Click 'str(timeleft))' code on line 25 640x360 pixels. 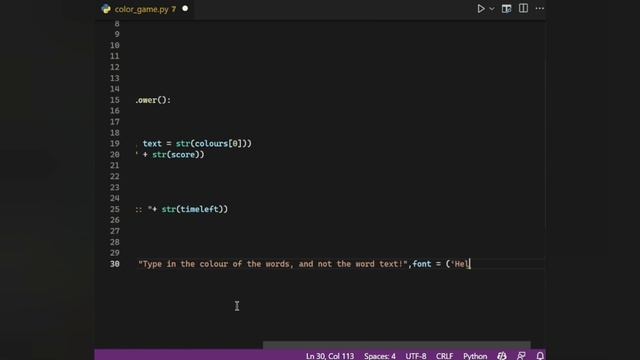tap(195, 209)
